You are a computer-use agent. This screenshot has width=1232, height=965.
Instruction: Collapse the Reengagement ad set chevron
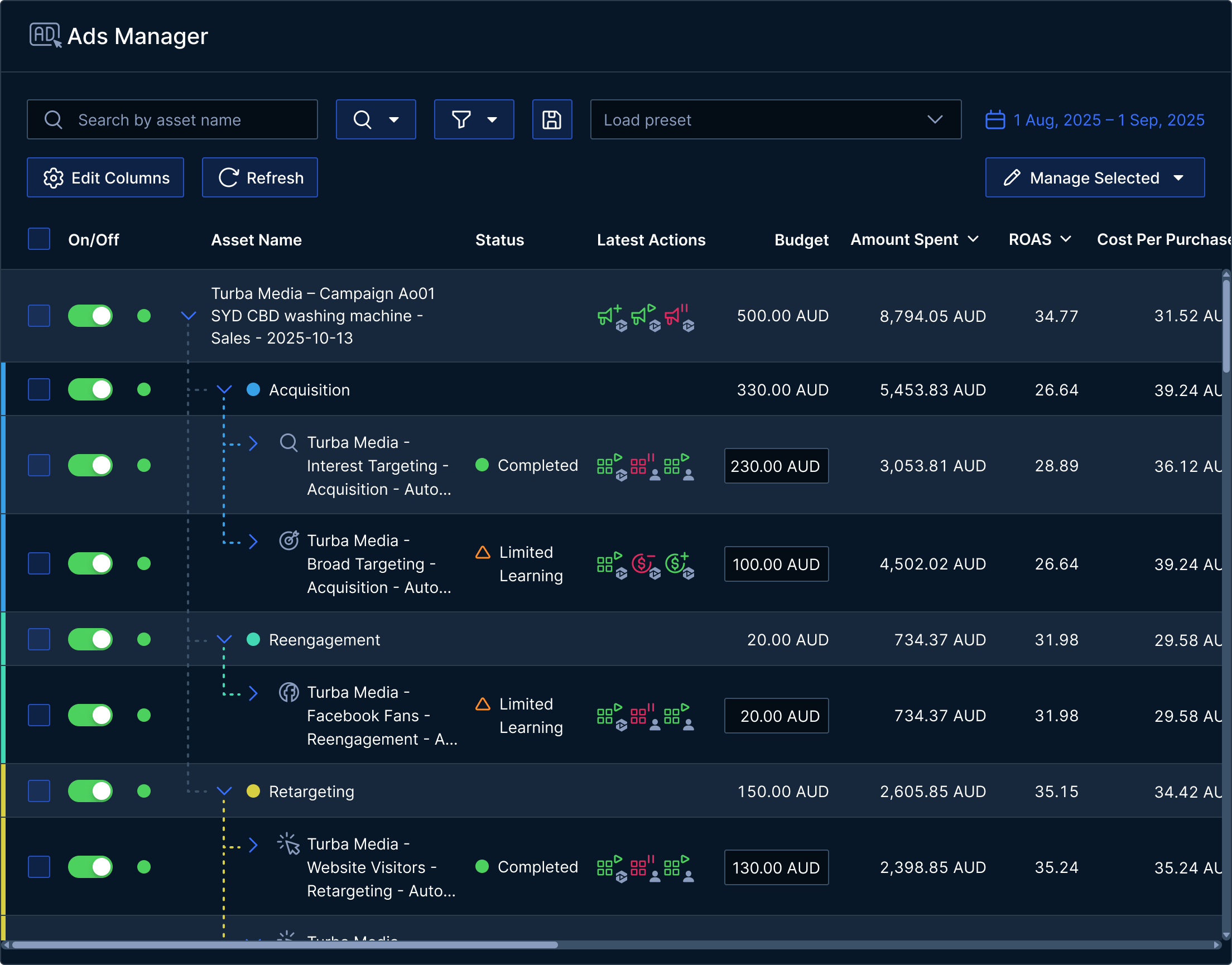click(224, 640)
